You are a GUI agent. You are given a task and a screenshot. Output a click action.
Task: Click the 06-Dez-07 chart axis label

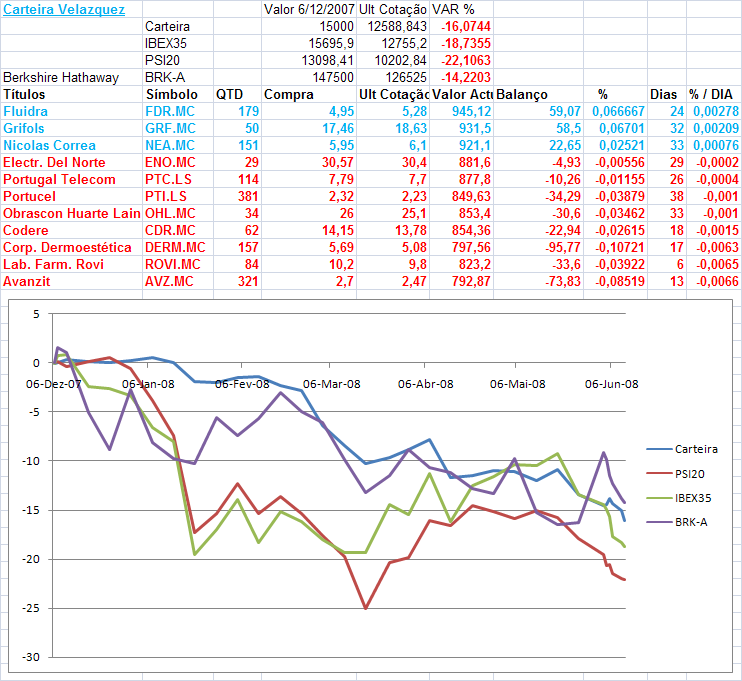point(53,384)
